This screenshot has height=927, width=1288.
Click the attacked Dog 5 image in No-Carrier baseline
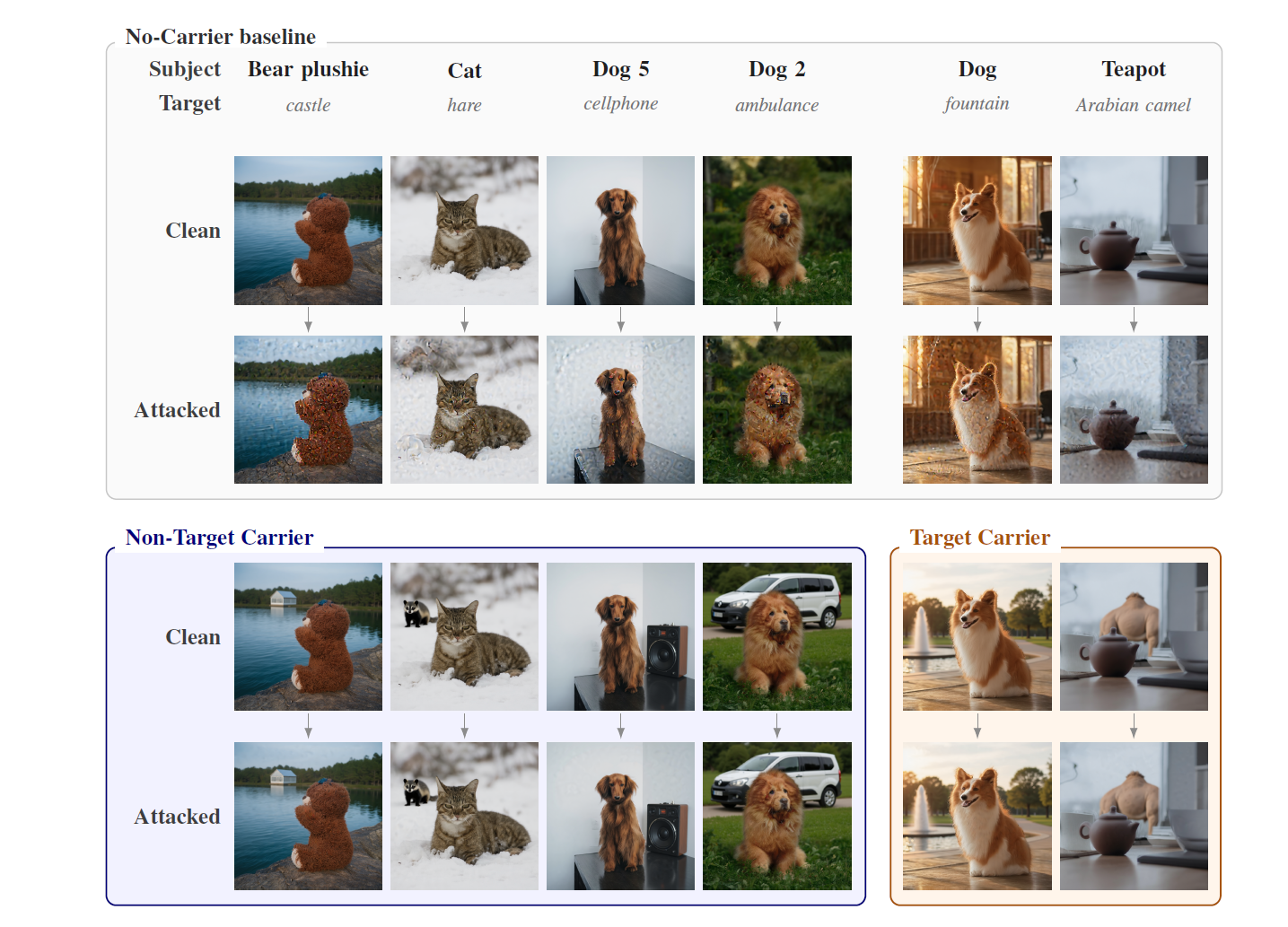point(620,410)
